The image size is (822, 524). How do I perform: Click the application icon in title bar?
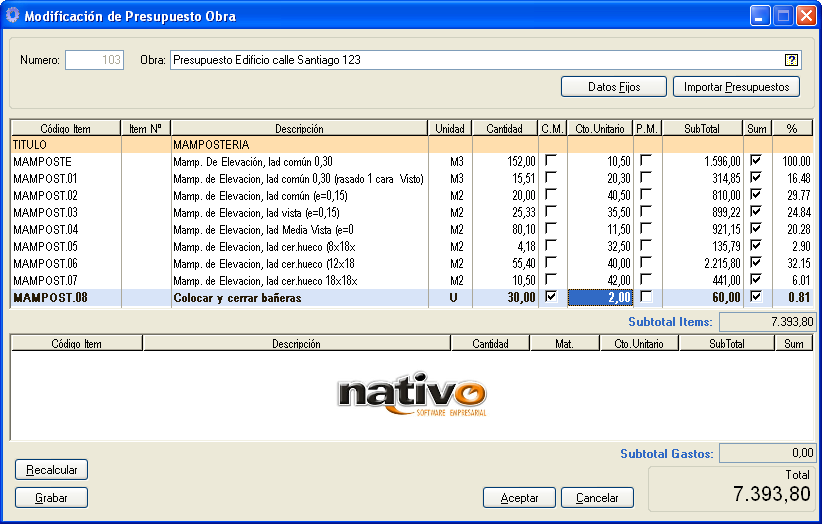(x=12, y=15)
